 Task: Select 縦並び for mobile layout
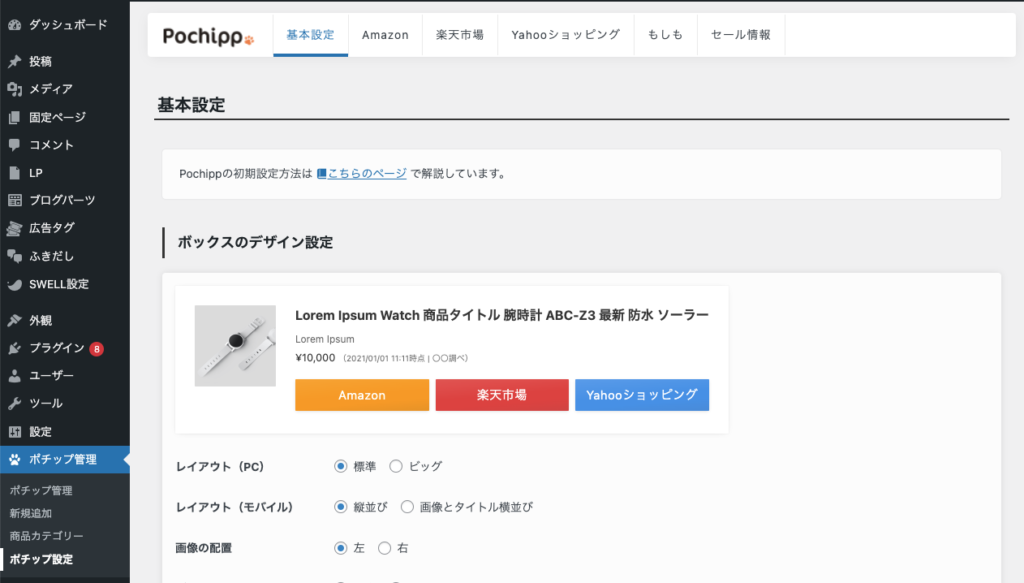[340, 507]
